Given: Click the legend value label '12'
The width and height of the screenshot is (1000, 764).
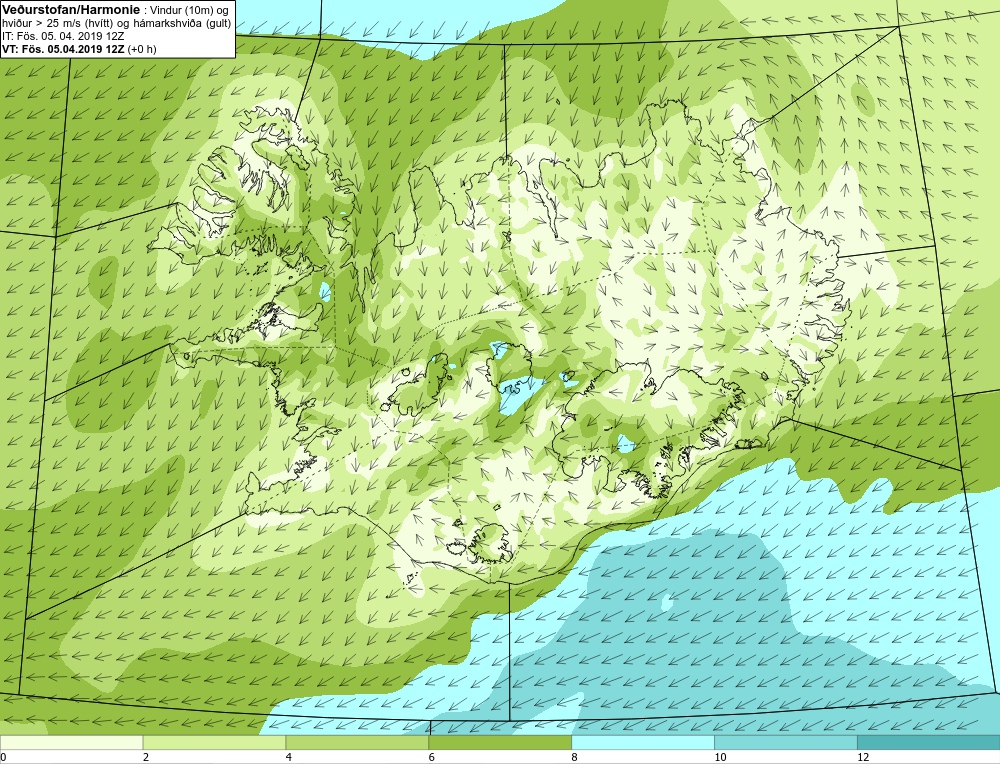Looking at the screenshot, I should pyautogui.click(x=863, y=757).
